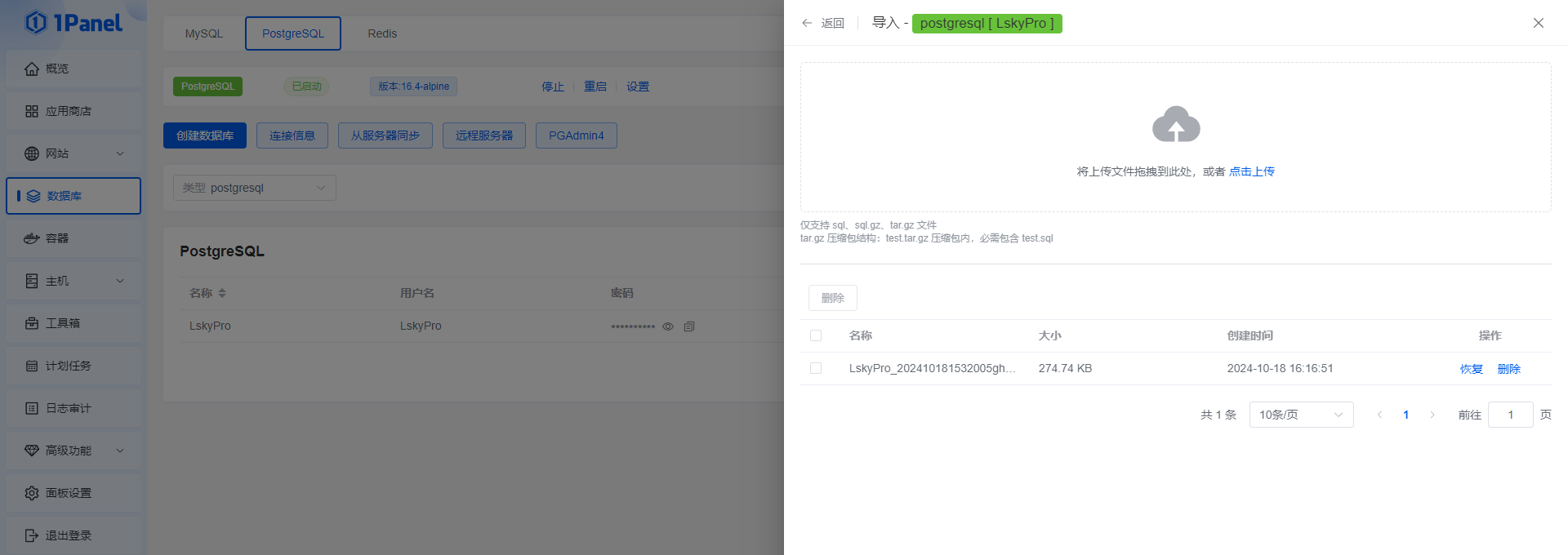The width and height of the screenshot is (1568, 555).
Task: Expand the 主机 sidebar submenu chevron
Action: tap(120, 281)
